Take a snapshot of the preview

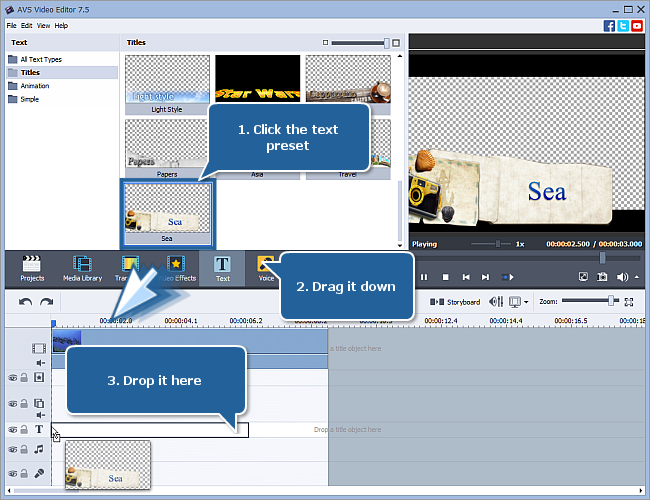pyautogui.click(x=602, y=277)
